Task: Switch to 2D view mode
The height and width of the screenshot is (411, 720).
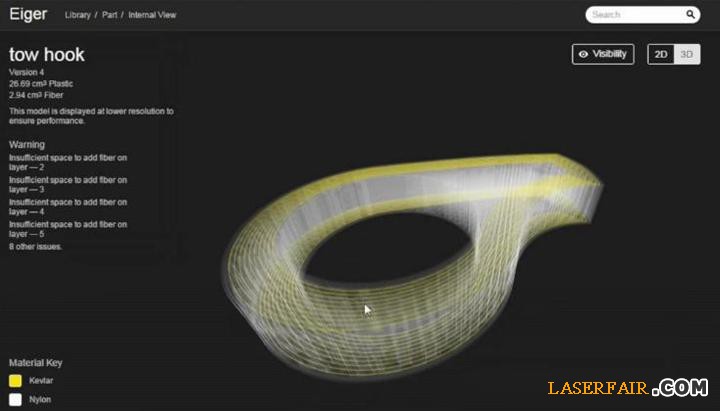Action: [x=661, y=55]
